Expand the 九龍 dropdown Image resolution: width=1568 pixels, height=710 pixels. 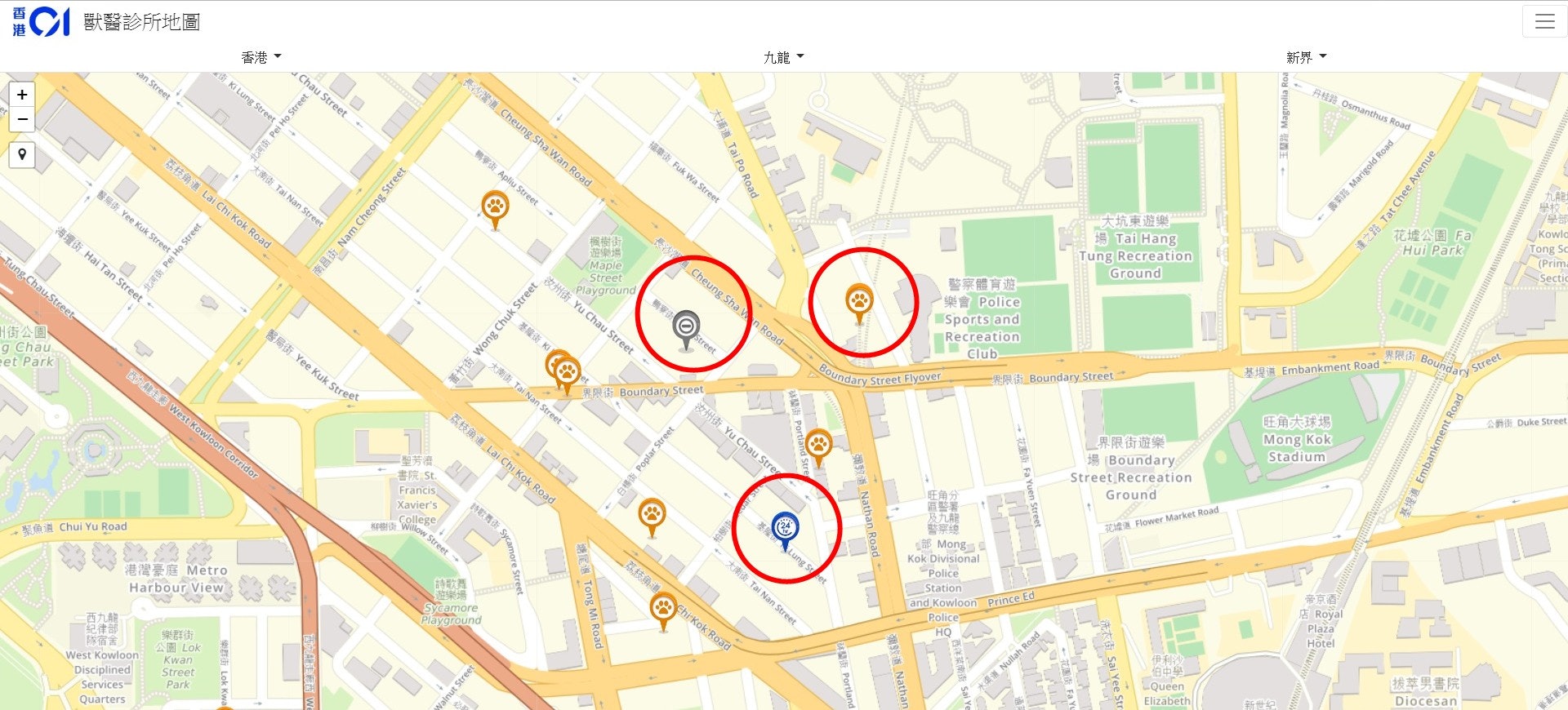point(784,57)
